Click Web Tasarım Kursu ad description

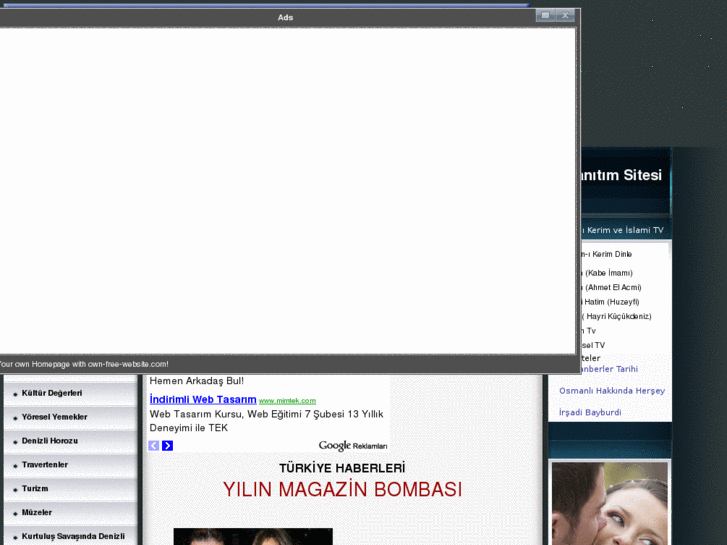266,421
